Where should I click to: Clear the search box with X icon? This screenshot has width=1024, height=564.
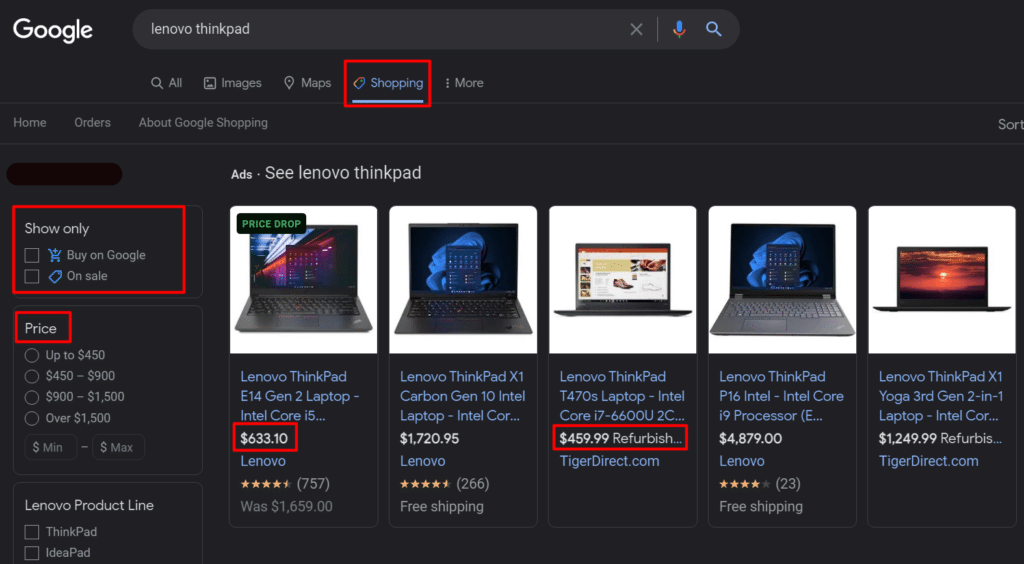[x=636, y=29]
